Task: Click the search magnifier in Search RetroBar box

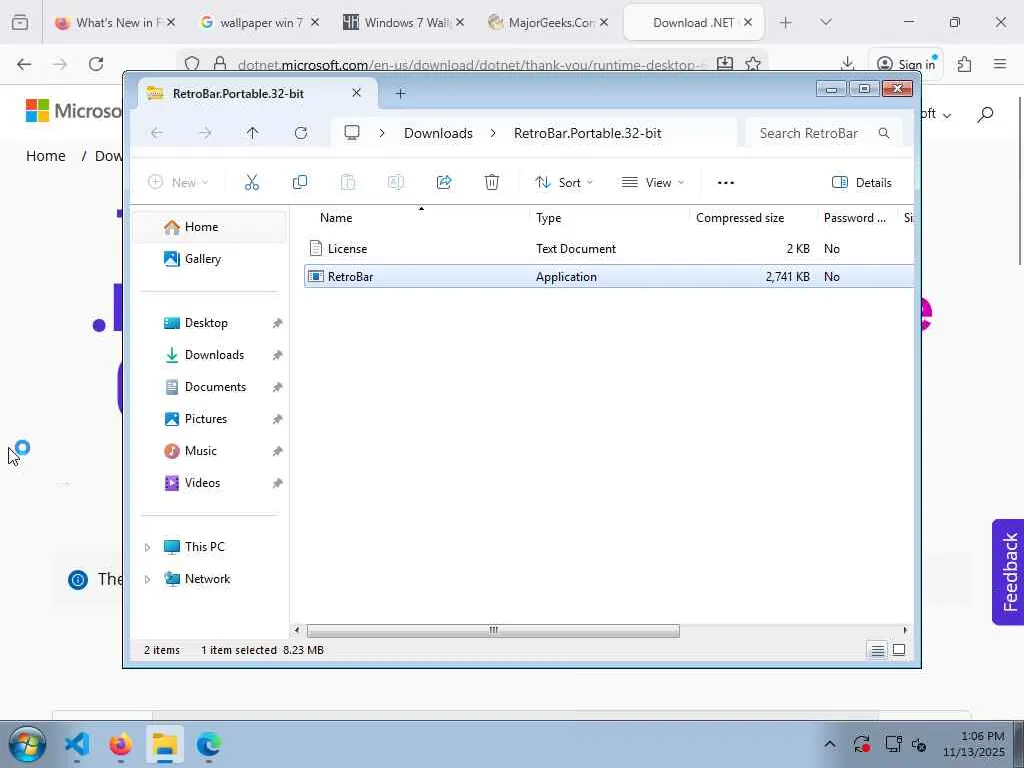Action: [884, 133]
